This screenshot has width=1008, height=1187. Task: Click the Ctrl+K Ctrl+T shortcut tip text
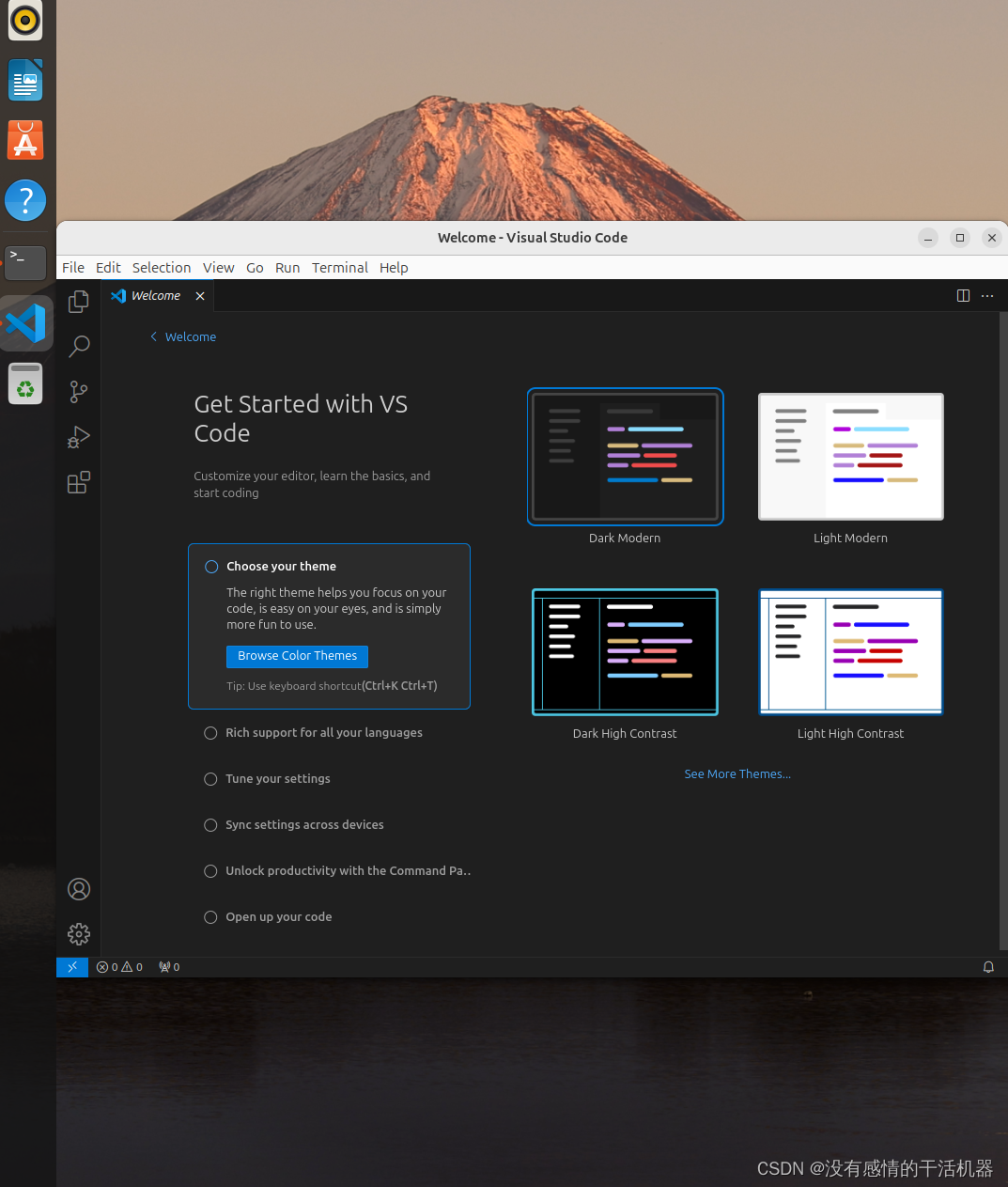click(400, 686)
